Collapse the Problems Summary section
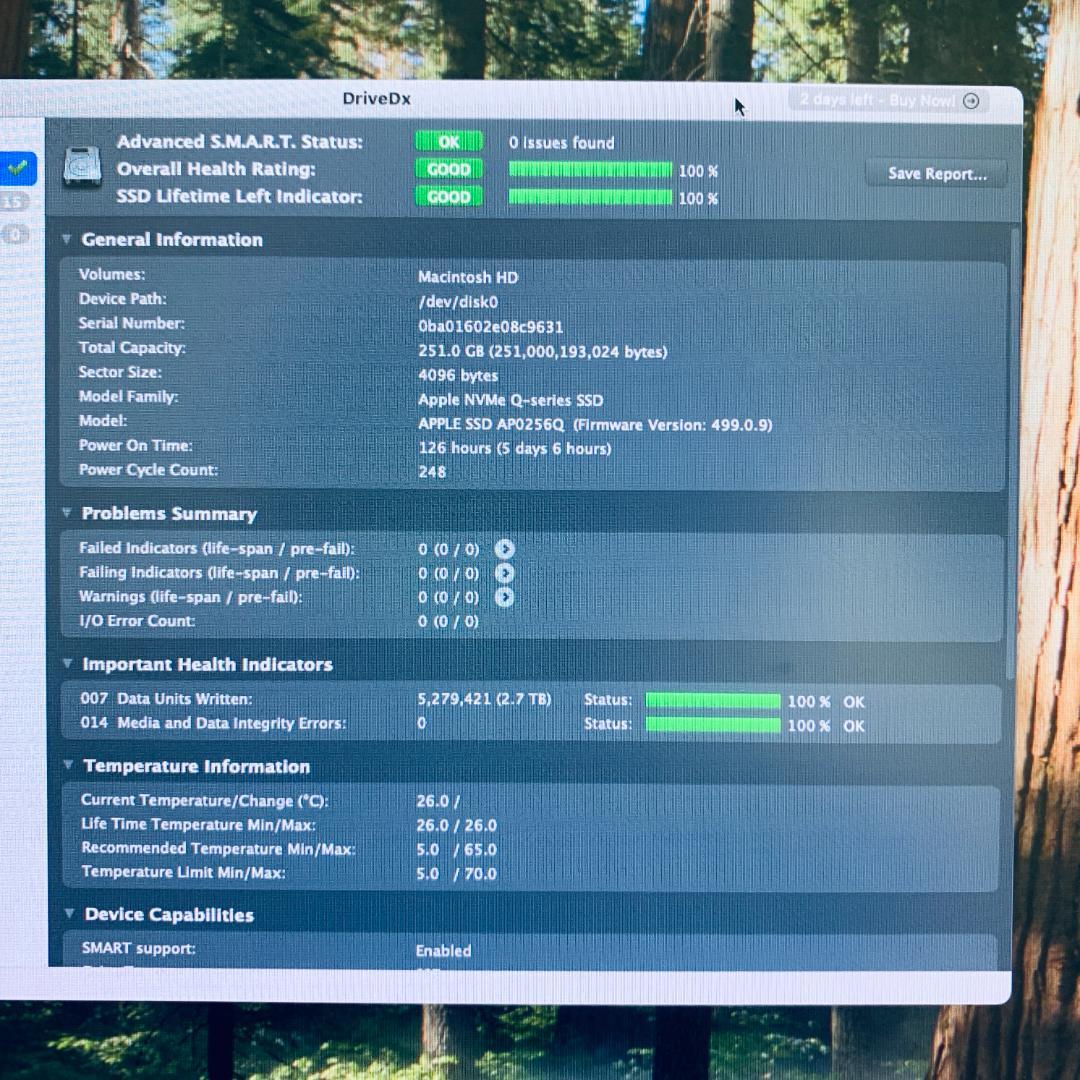Screen dimensions: 1080x1080 coord(67,513)
